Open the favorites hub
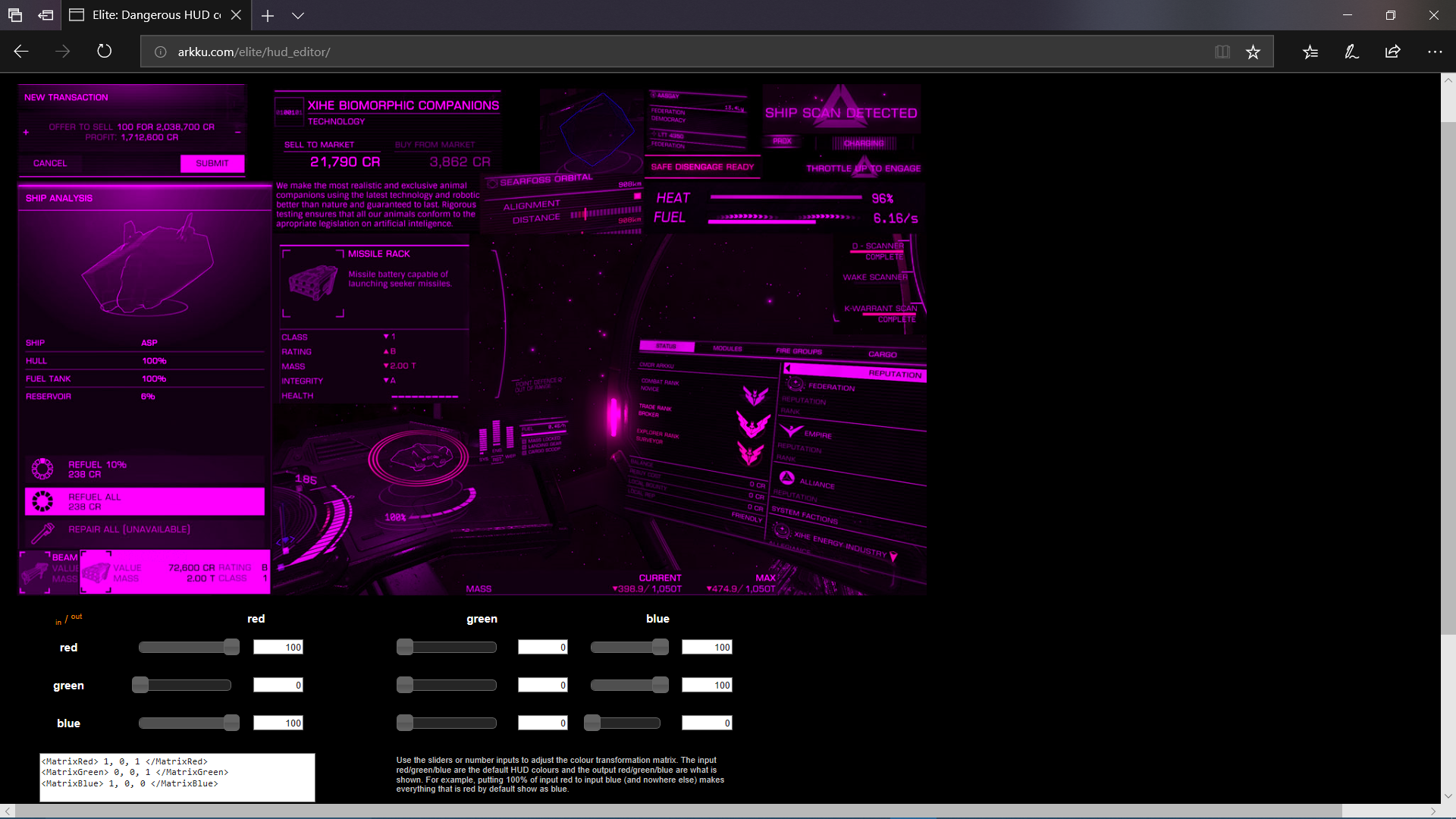The height and width of the screenshot is (819, 1456). click(x=1310, y=52)
